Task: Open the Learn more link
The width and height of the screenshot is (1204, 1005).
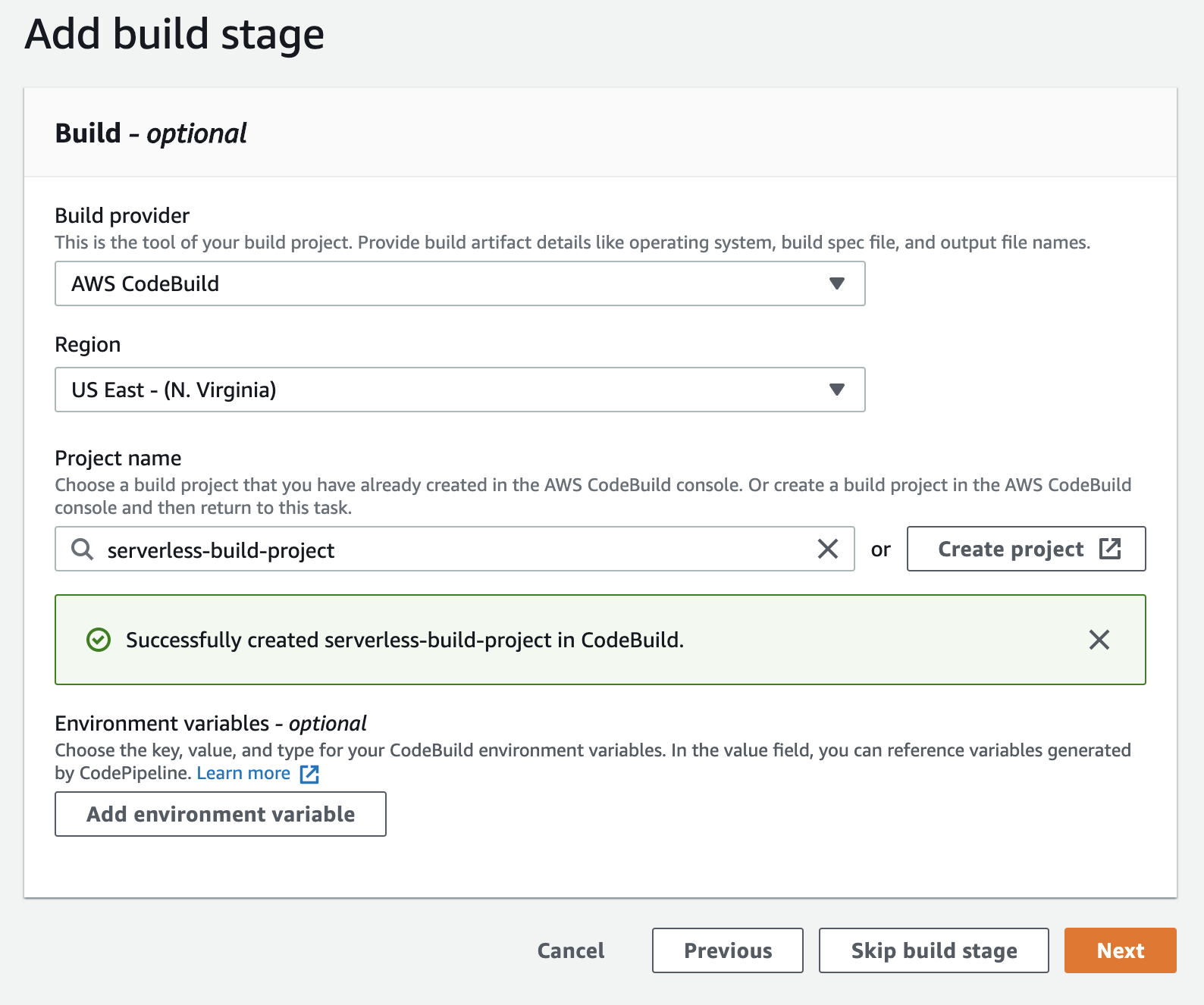Action: click(243, 773)
